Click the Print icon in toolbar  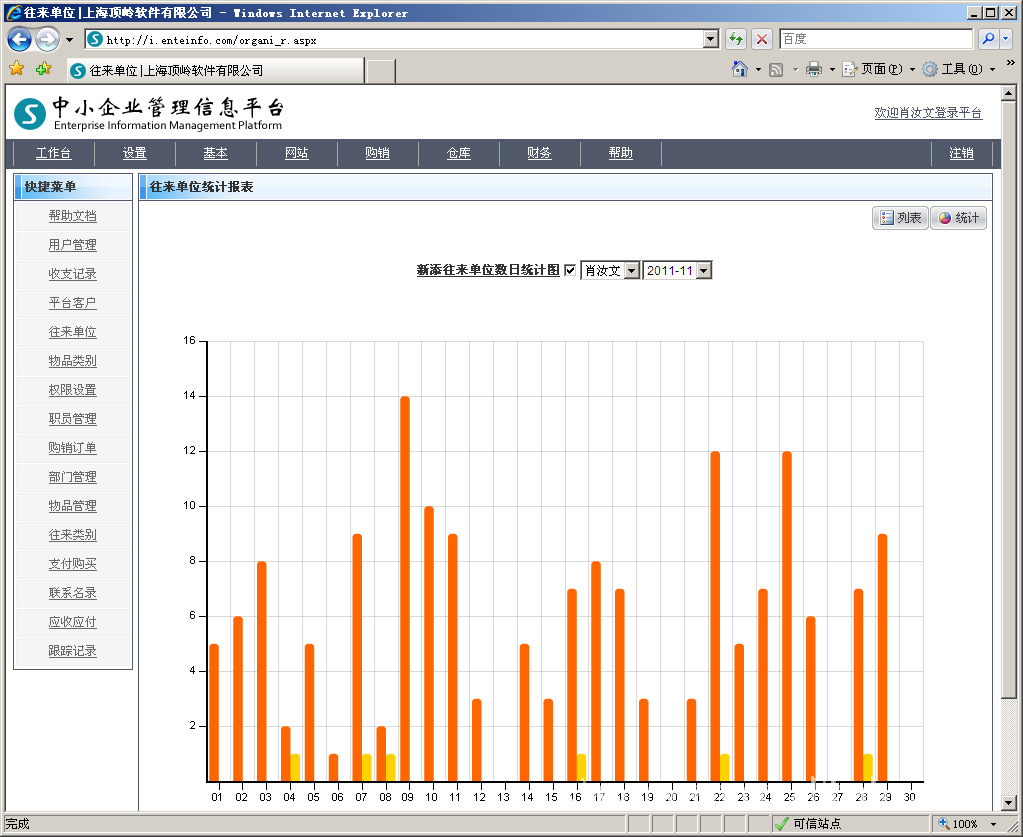[814, 69]
